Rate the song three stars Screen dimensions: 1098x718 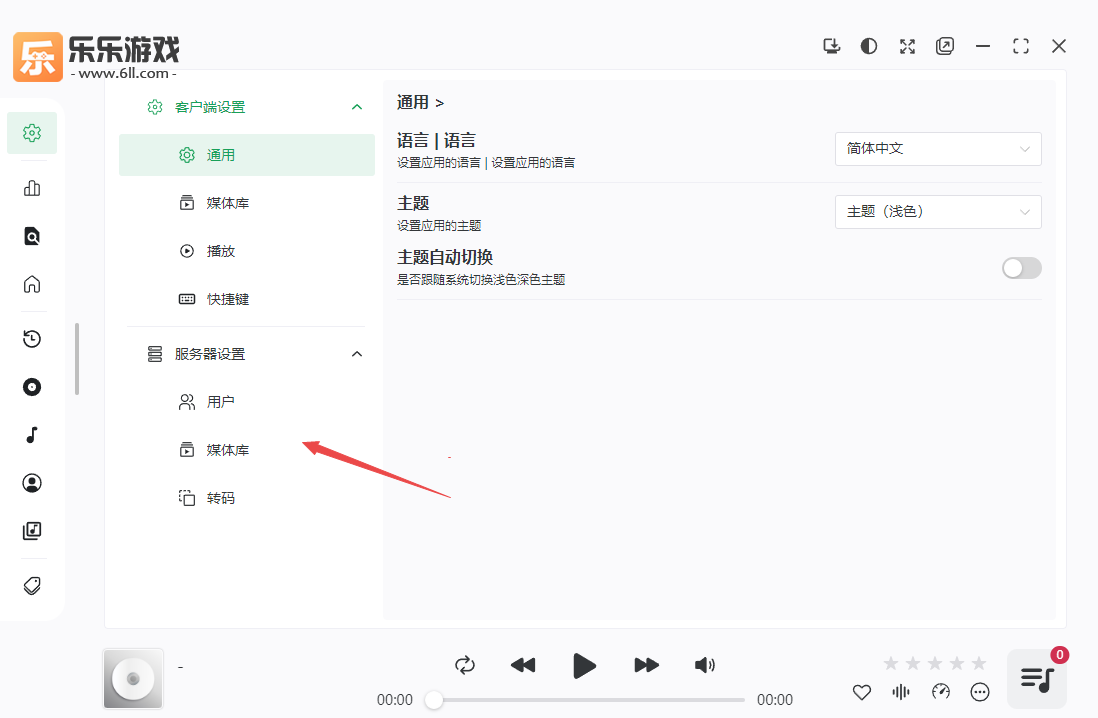[x=935, y=663]
